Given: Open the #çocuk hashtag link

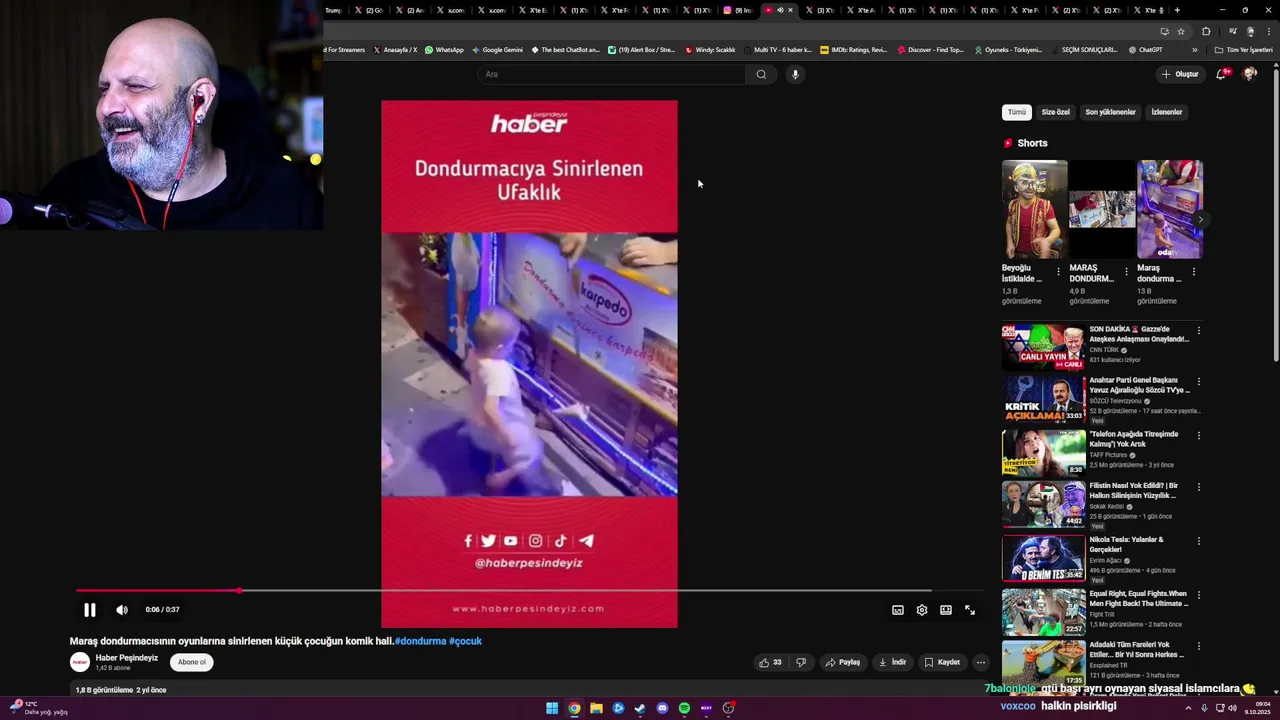Looking at the screenshot, I should coord(465,641).
